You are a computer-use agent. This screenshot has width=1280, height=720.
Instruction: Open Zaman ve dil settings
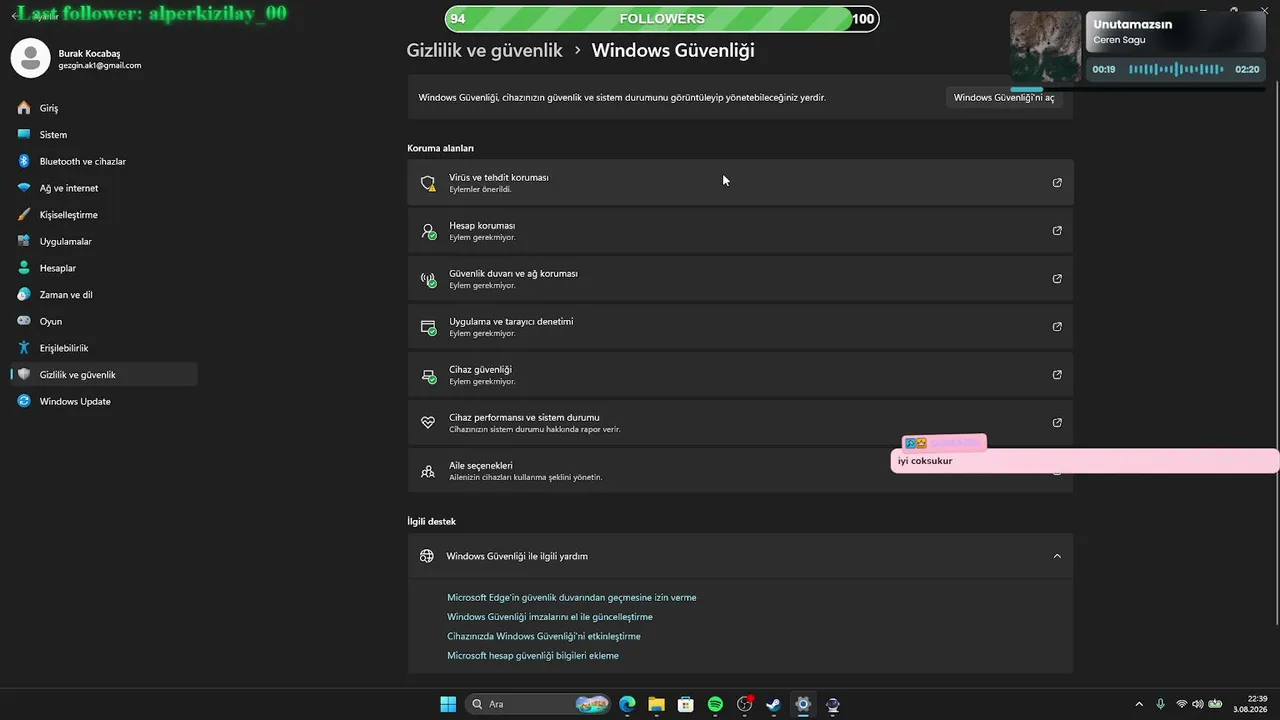104,295
